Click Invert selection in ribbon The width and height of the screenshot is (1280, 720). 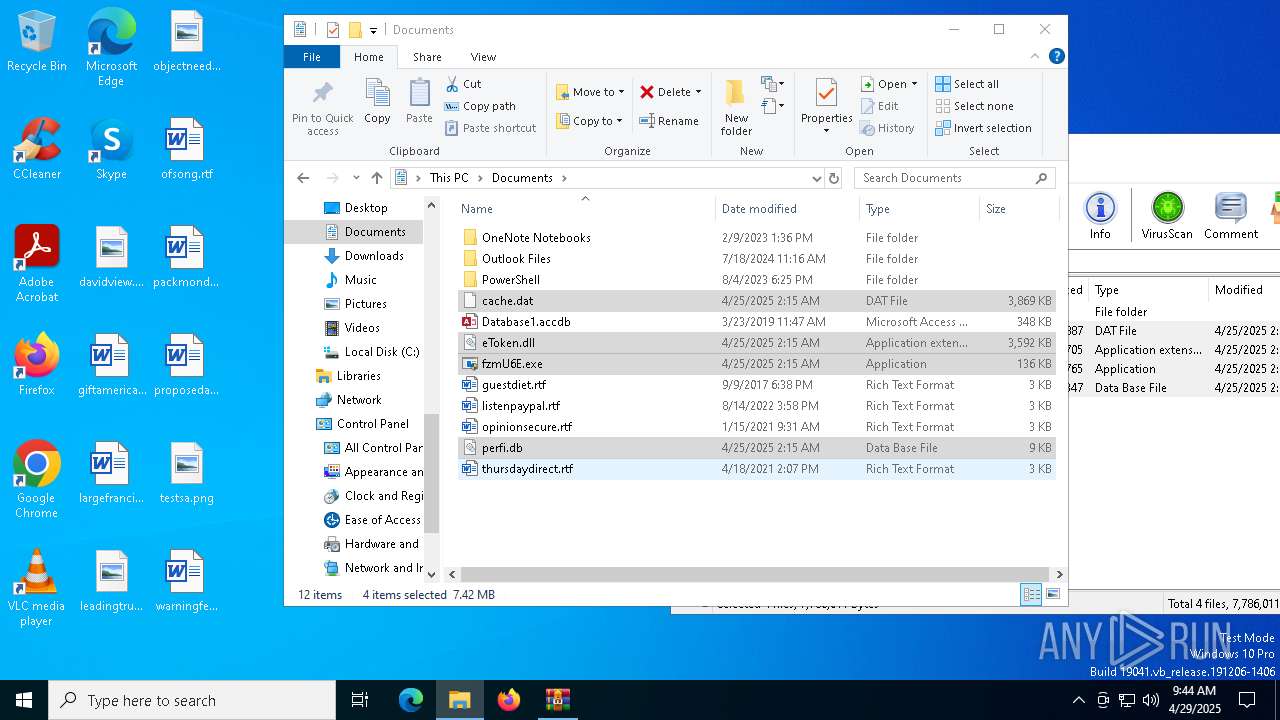tap(983, 128)
